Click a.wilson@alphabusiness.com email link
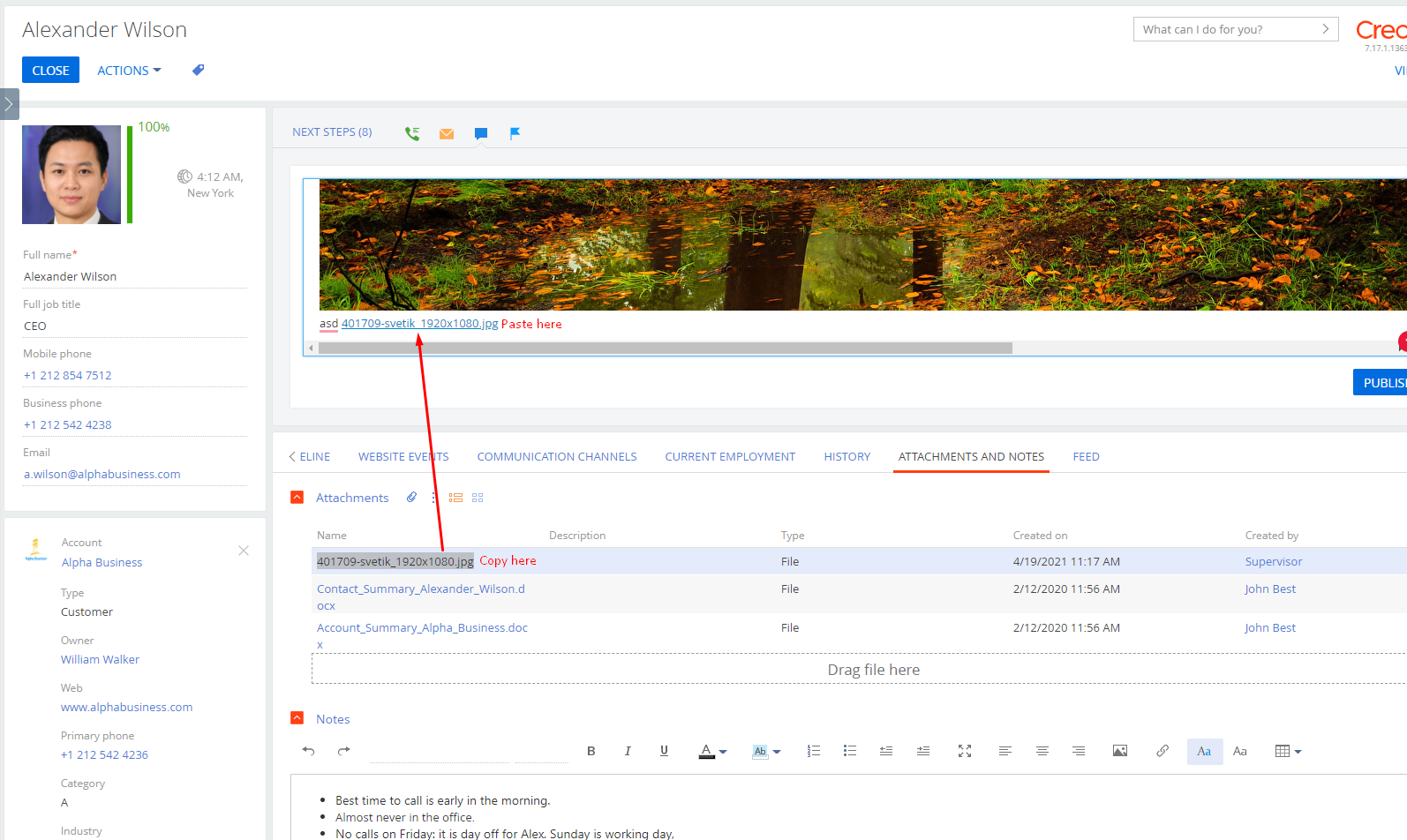The width and height of the screenshot is (1407, 840). [x=102, y=474]
